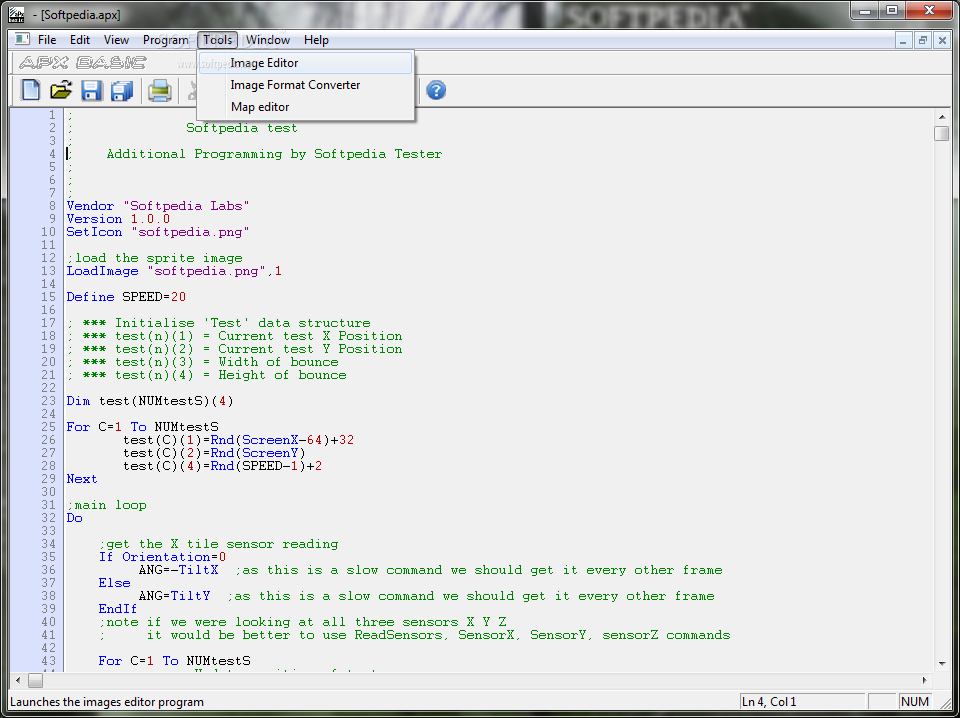Click the horizontal scrollbar left arrow

click(18, 680)
